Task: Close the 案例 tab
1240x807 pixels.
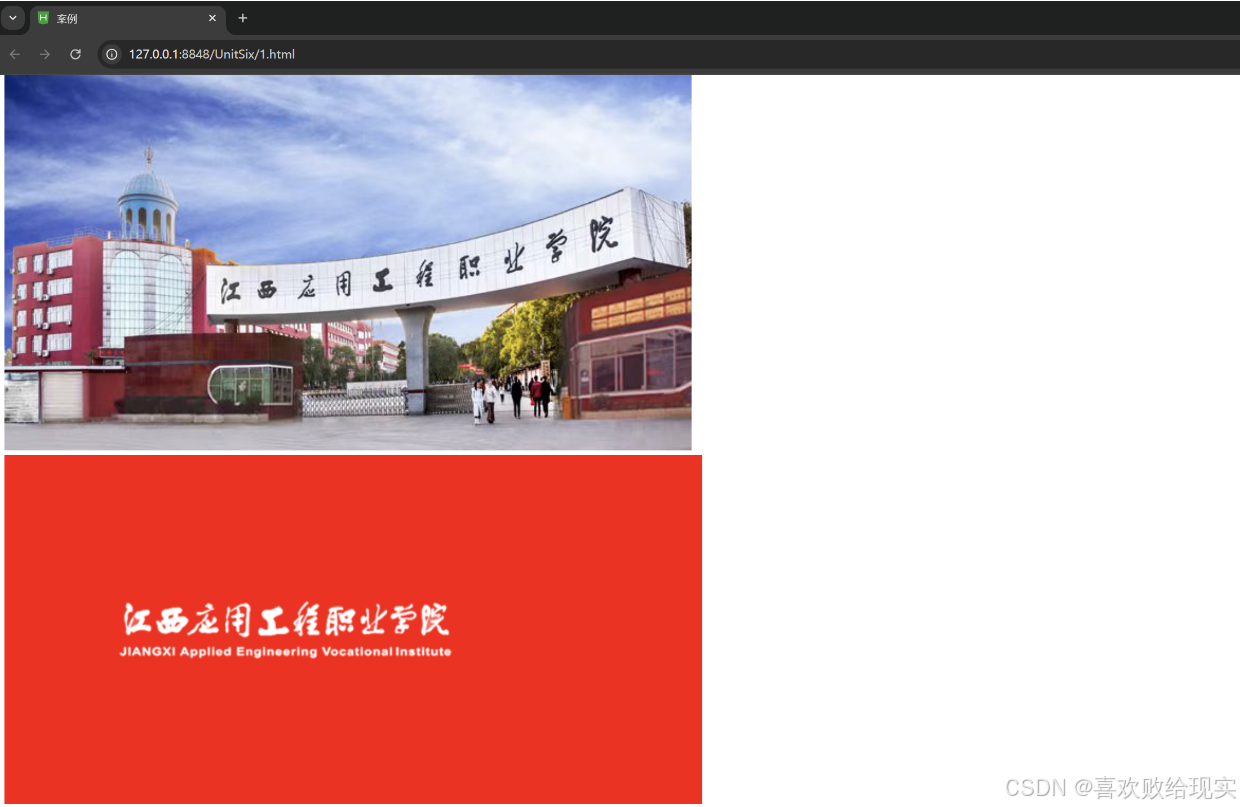Action: [212, 18]
